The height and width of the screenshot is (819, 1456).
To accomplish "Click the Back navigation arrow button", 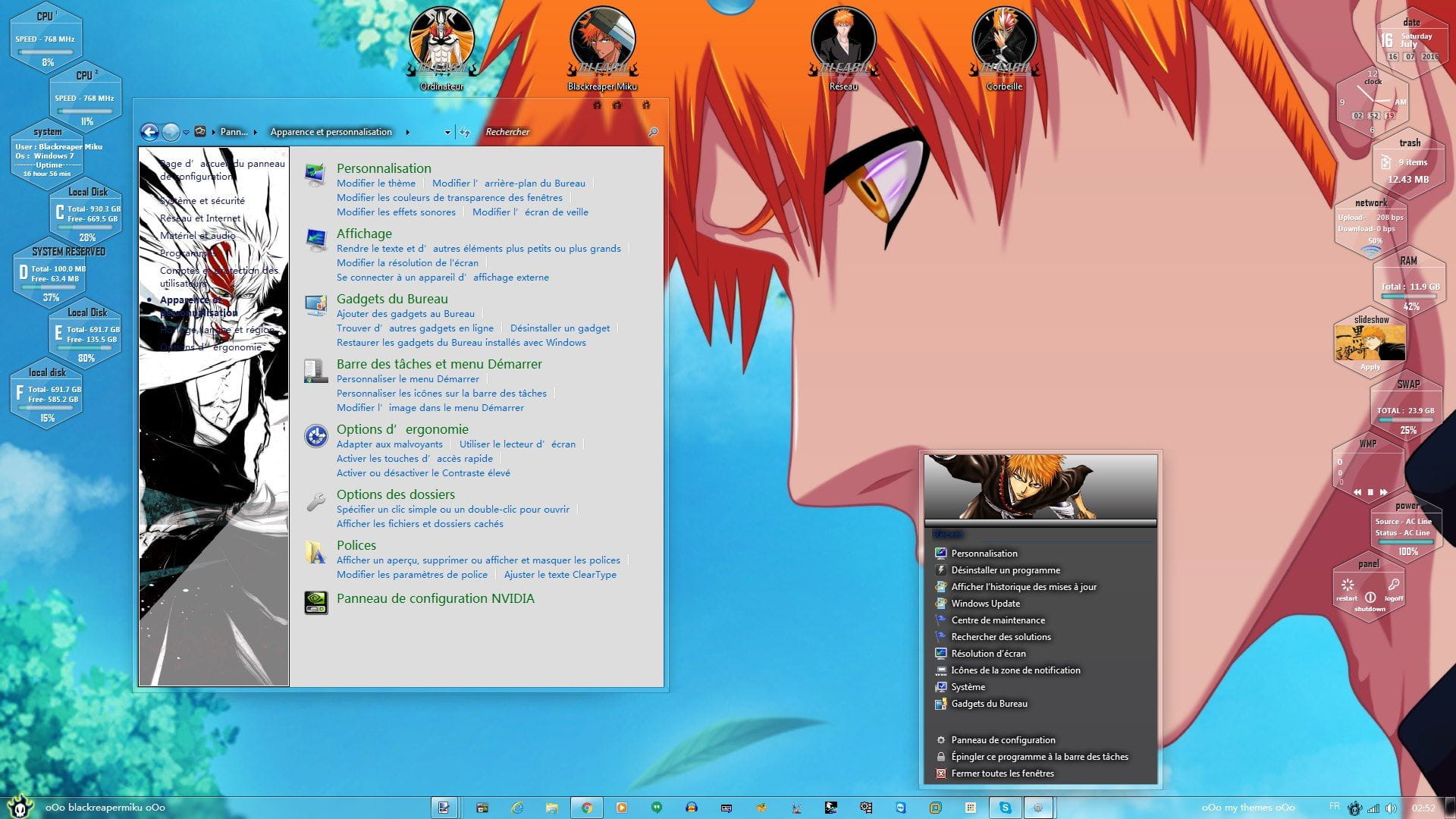I will (x=149, y=133).
